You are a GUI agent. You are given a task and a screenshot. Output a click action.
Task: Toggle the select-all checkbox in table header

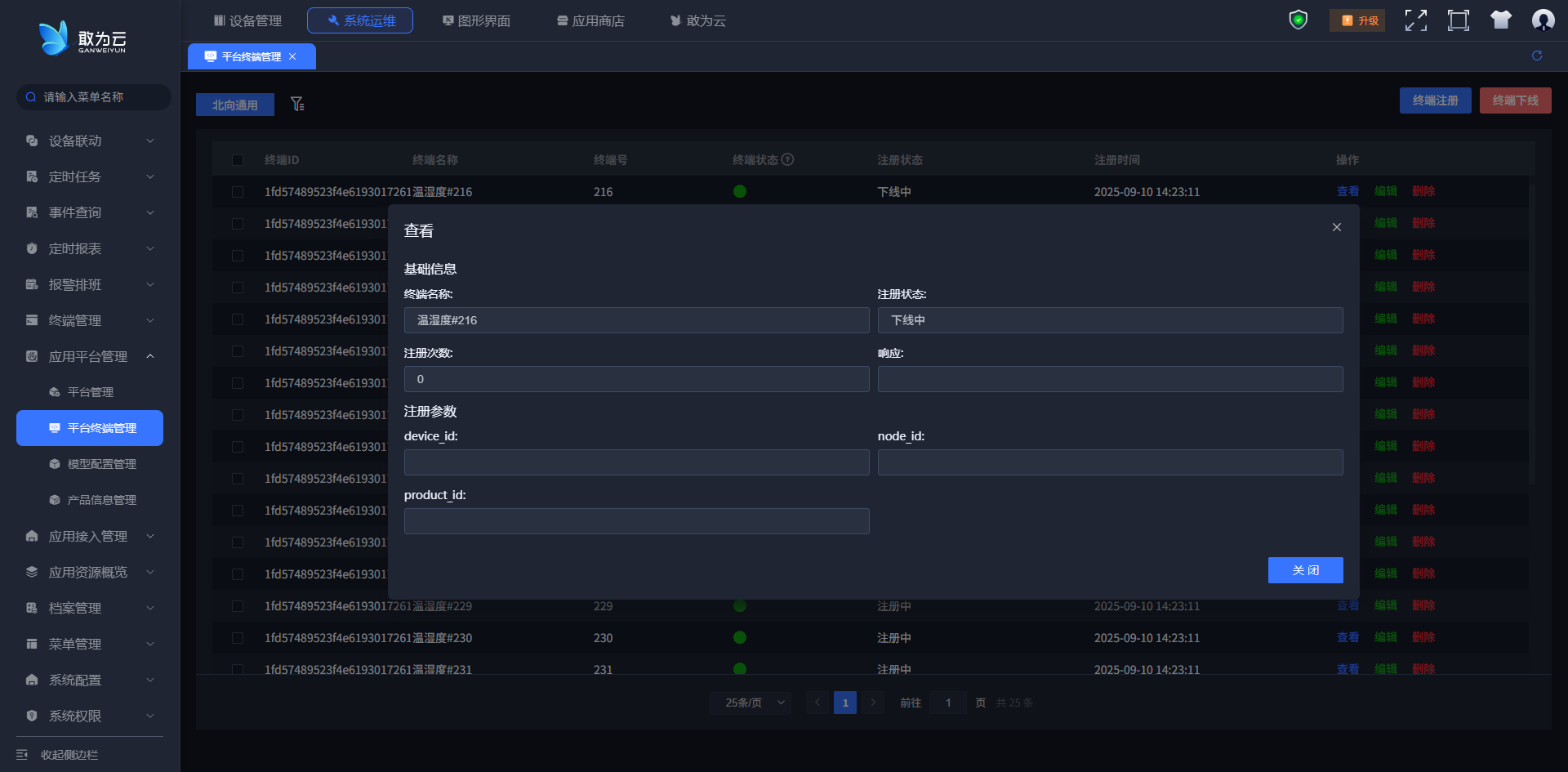(x=238, y=160)
